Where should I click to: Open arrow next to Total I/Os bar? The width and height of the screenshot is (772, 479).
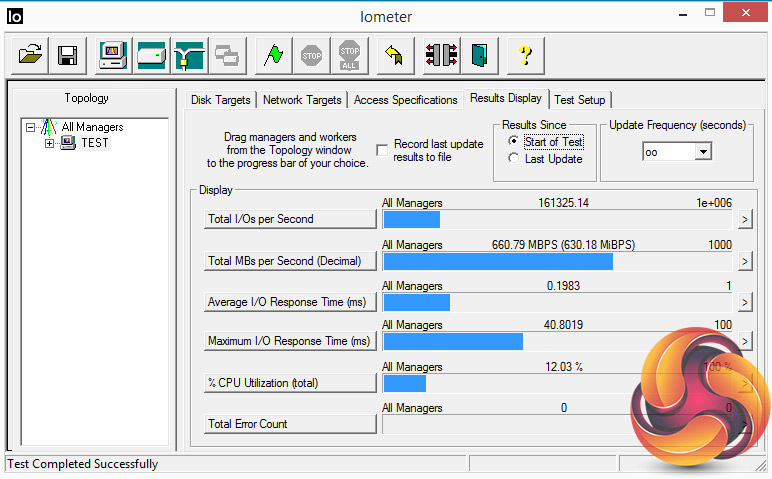click(x=744, y=219)
